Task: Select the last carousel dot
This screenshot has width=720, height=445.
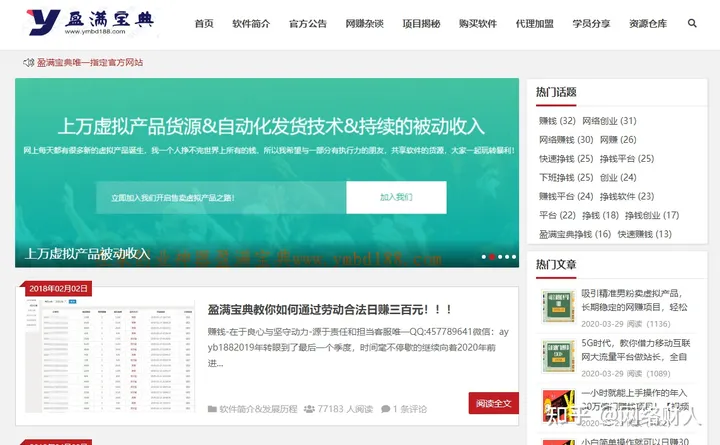Action: (514, 257)
